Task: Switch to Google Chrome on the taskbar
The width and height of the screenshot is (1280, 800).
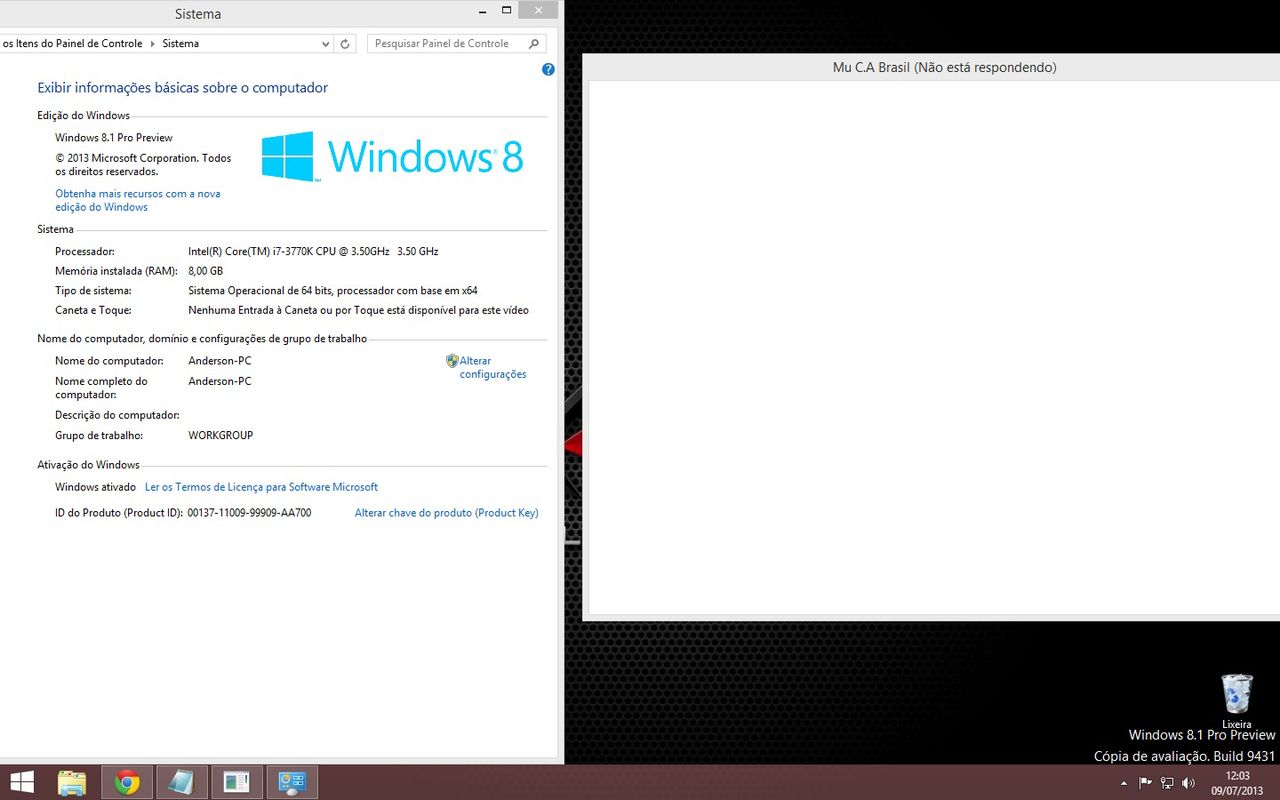Action: tap(127, 782)
